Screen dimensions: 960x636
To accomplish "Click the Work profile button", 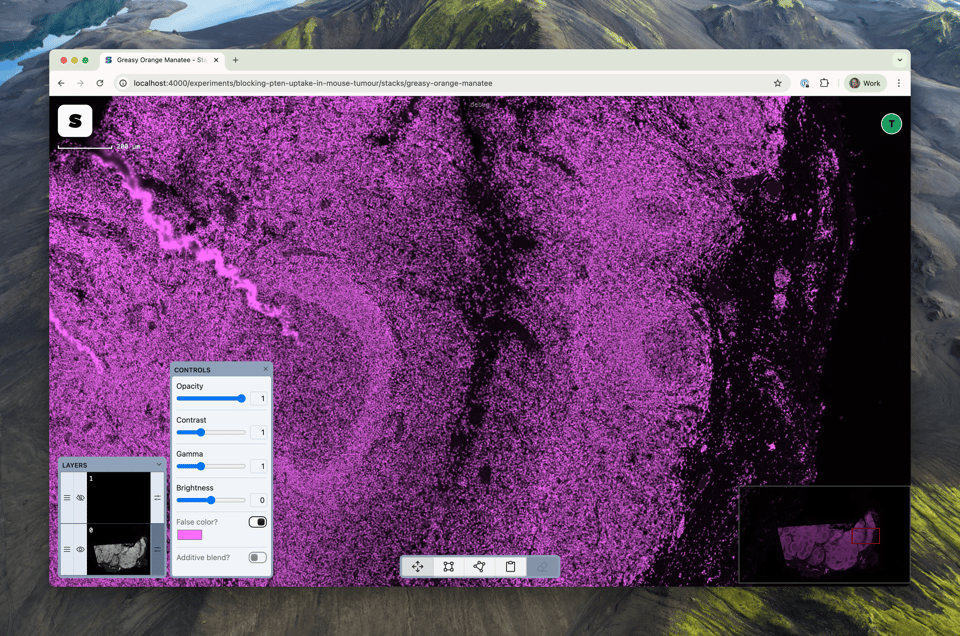I will (x=865, y=83).
